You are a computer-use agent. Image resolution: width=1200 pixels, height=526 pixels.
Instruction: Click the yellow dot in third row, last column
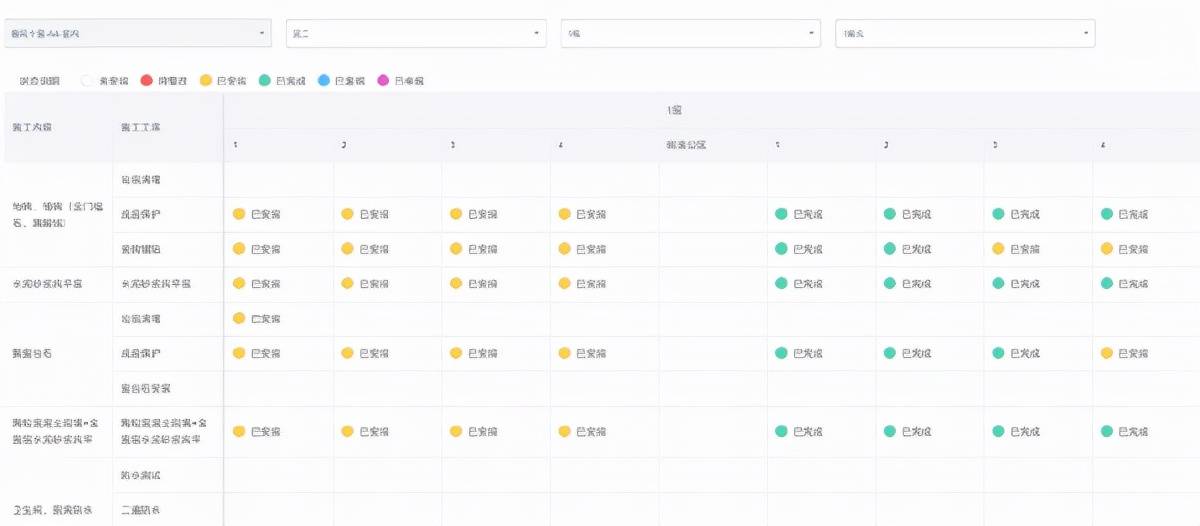point(1107,249)
